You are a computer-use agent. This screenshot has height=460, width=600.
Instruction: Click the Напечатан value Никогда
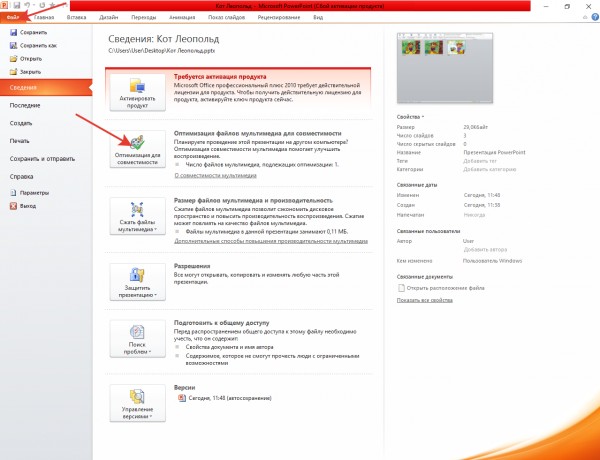coord(474,215)
